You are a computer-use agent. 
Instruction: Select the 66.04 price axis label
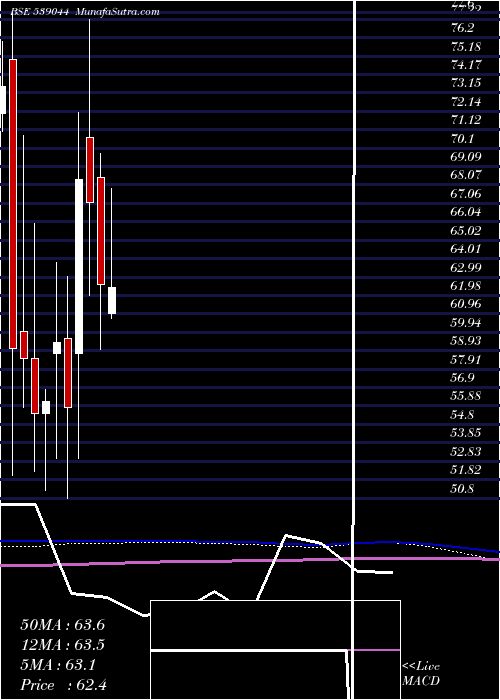[467, 212]
